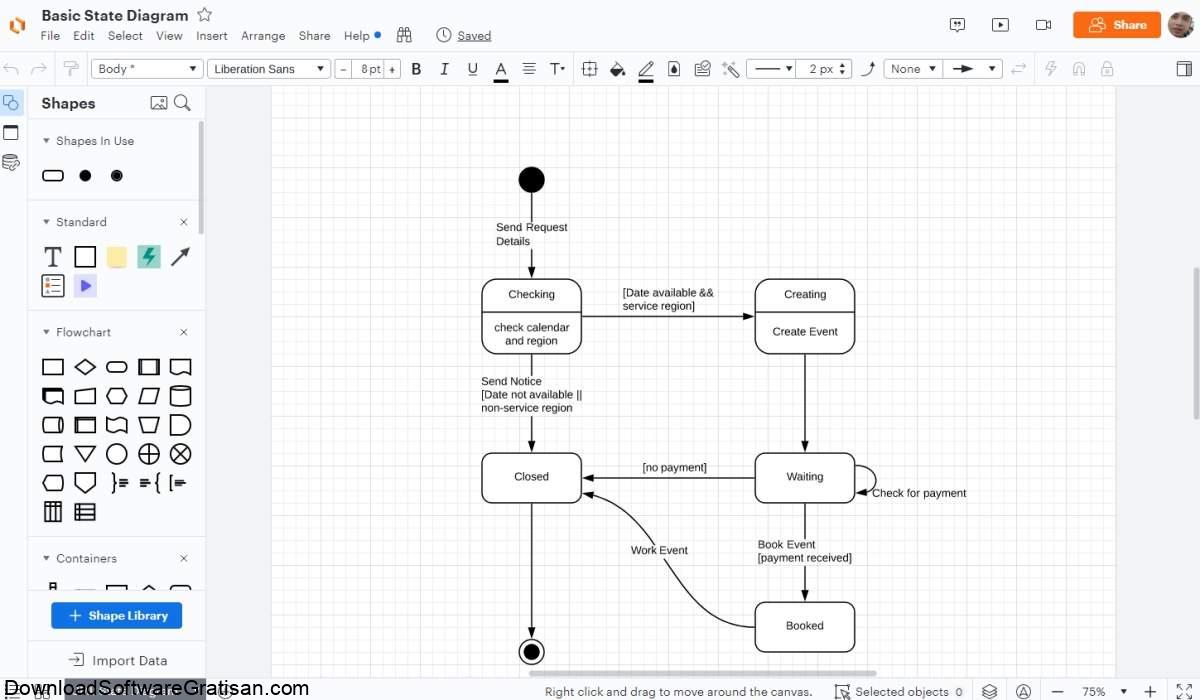Select the arrow line shape

coord(180,257)
